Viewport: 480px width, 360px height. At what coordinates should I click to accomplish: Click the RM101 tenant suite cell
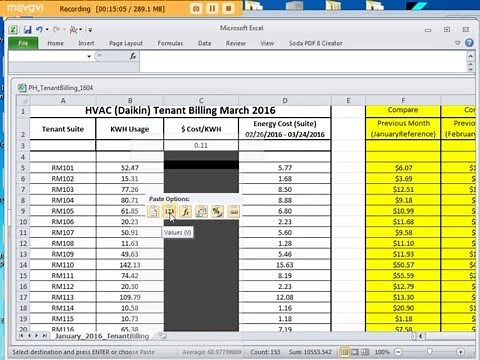pyautogui.click(x=63, y=168)
